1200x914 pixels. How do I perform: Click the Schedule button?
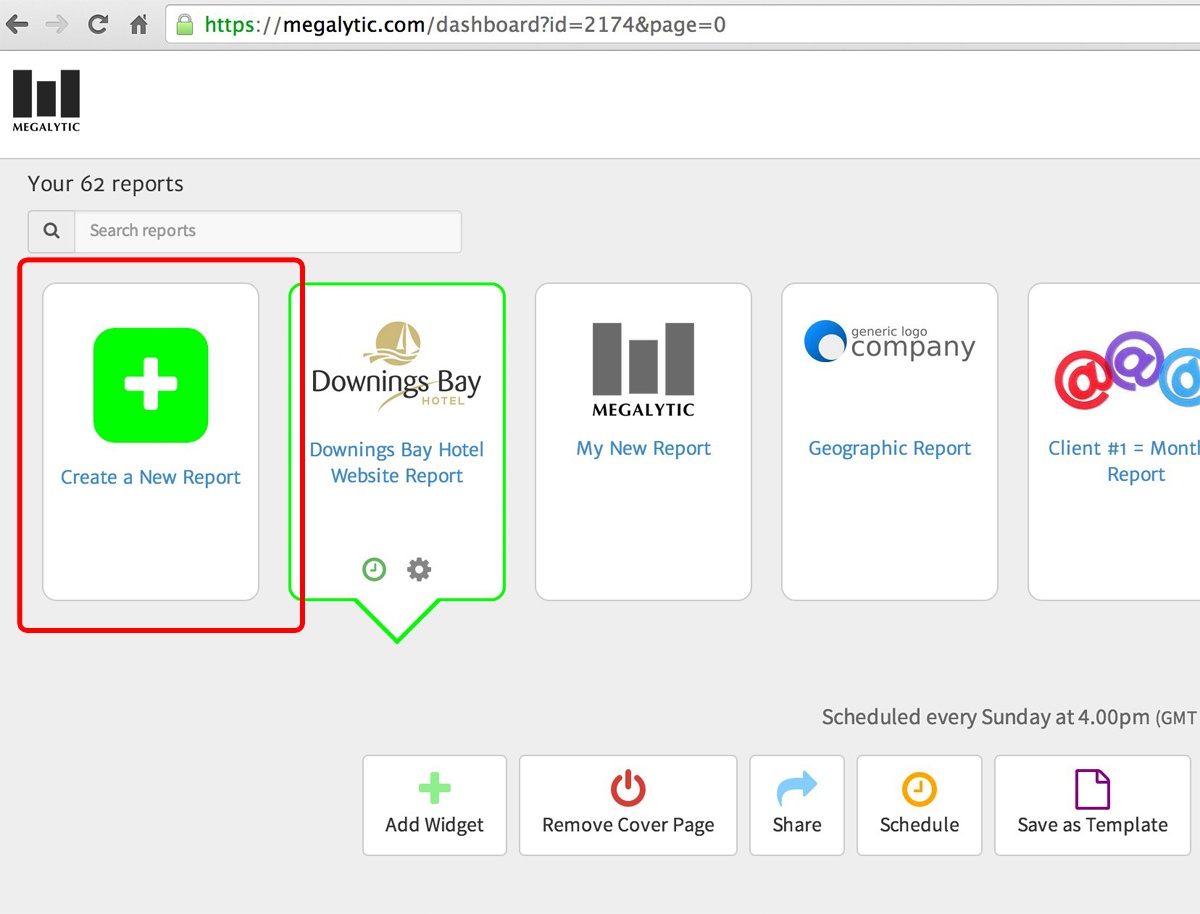(919, 805)
